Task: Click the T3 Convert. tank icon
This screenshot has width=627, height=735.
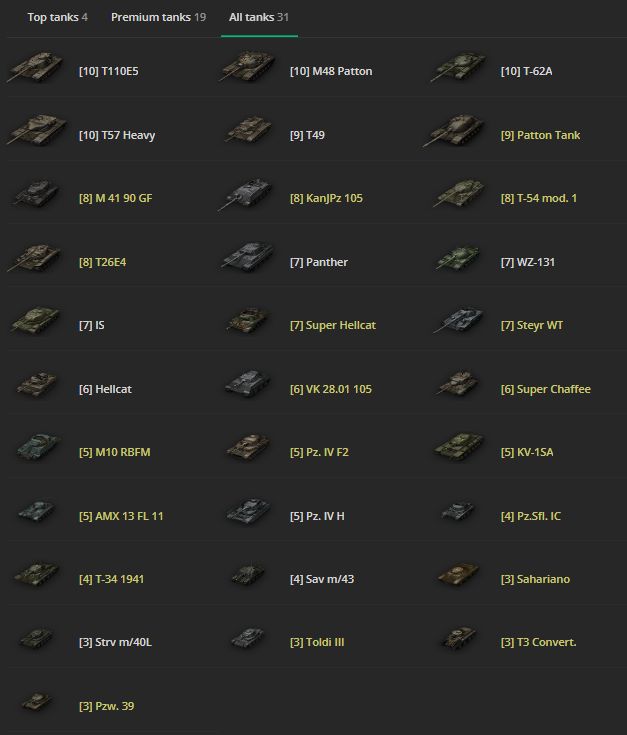Action: [x=458, y=638]
